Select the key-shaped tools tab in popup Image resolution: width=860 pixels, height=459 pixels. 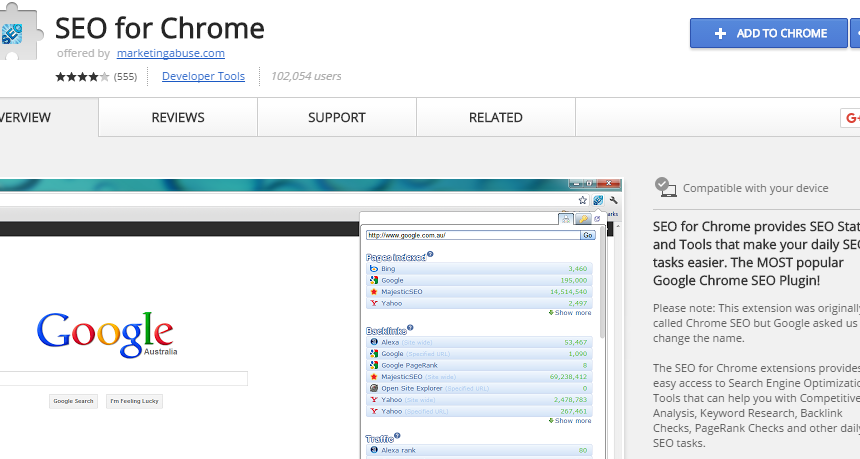pyautogui.click(x=582, y=219)
